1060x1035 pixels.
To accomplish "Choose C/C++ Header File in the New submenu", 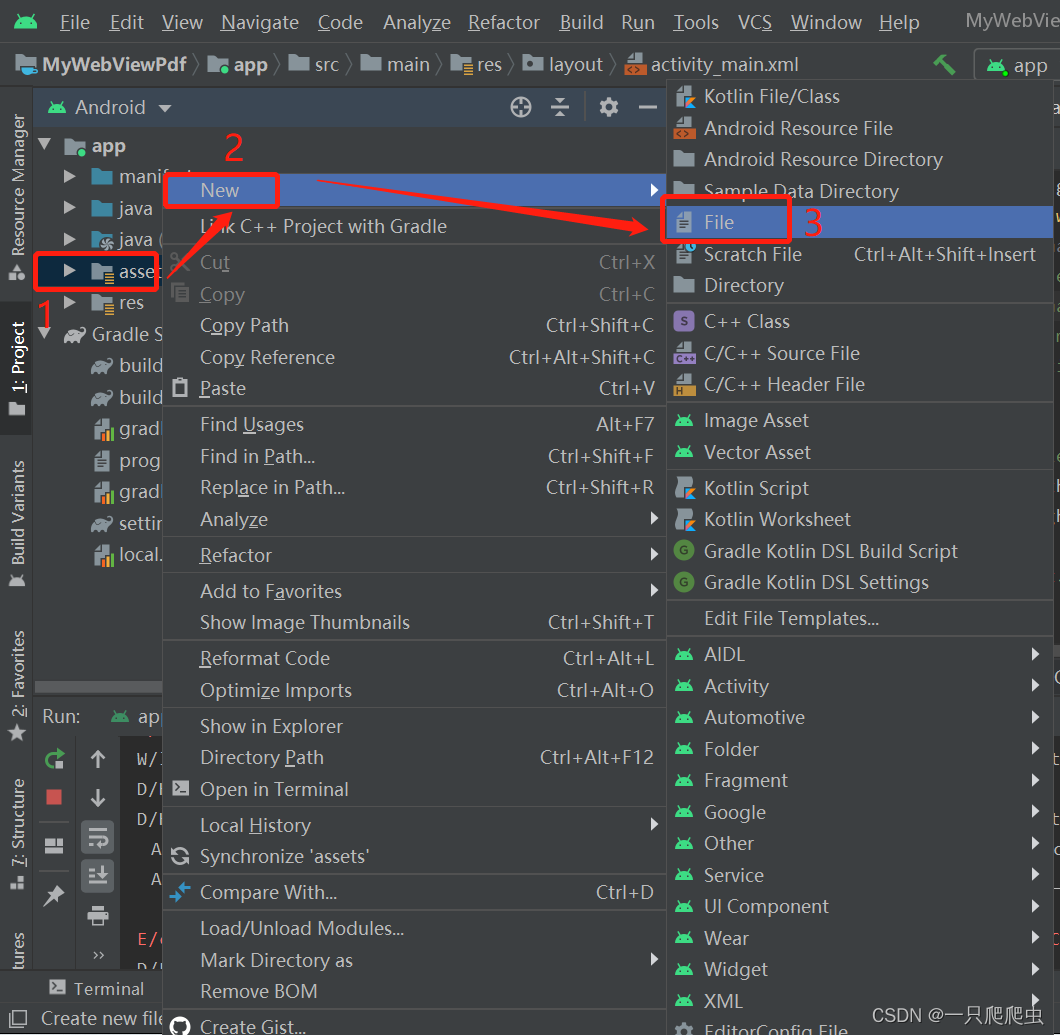I will point(859,384).
